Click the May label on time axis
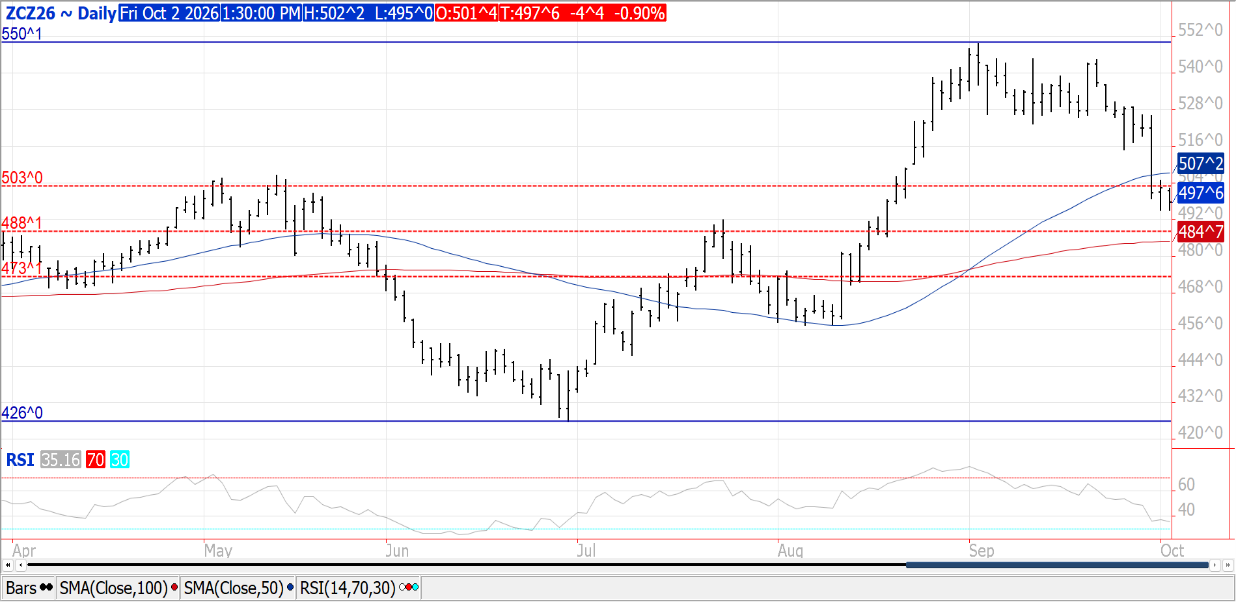This screenshot has width=1236, height=602. click(218, 550)
